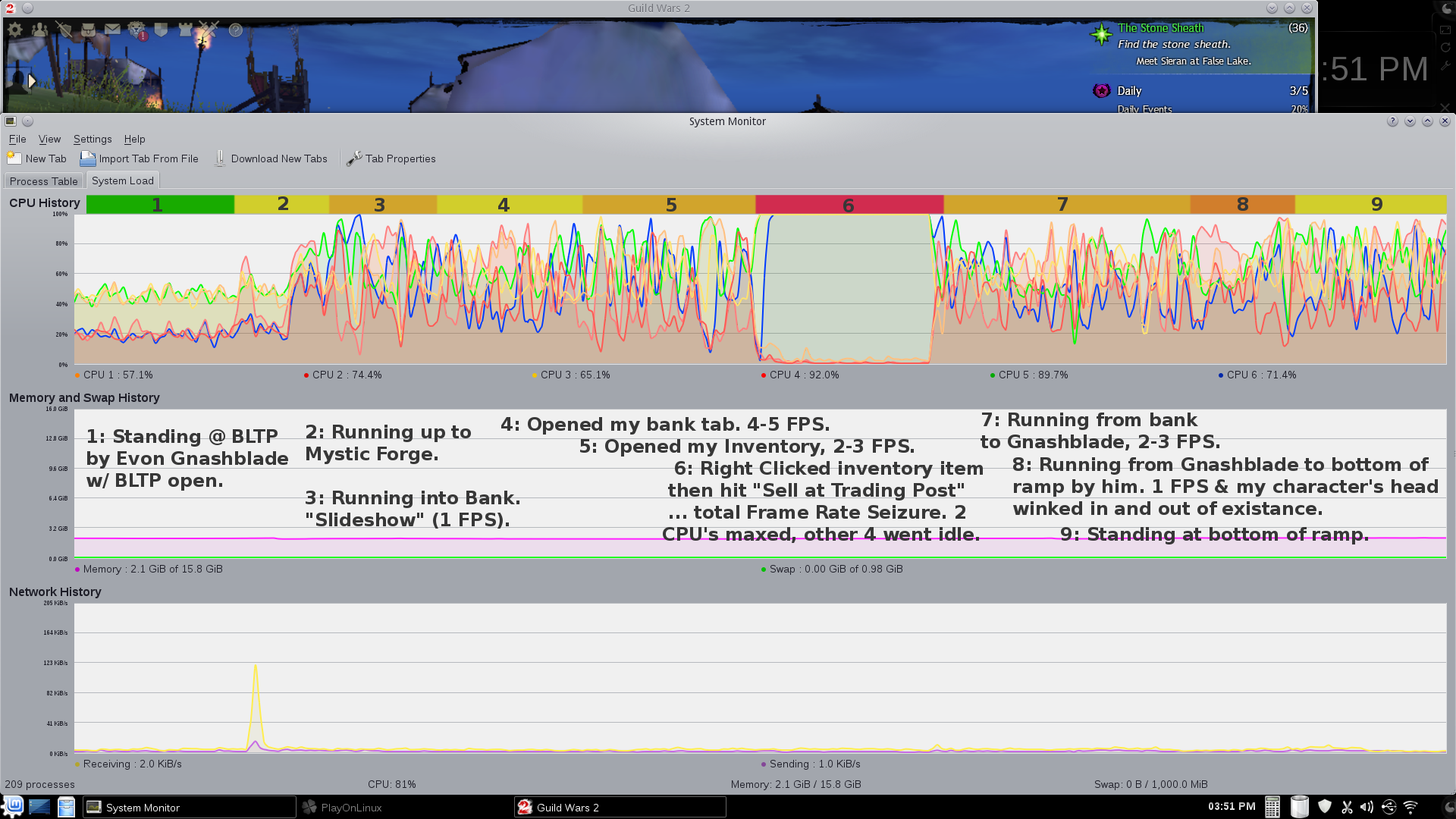The width and height of the screenshot is (1456, 819).
Task: Click the CPU 1 : 57.1% legend entry
Action: pos(114,375)
